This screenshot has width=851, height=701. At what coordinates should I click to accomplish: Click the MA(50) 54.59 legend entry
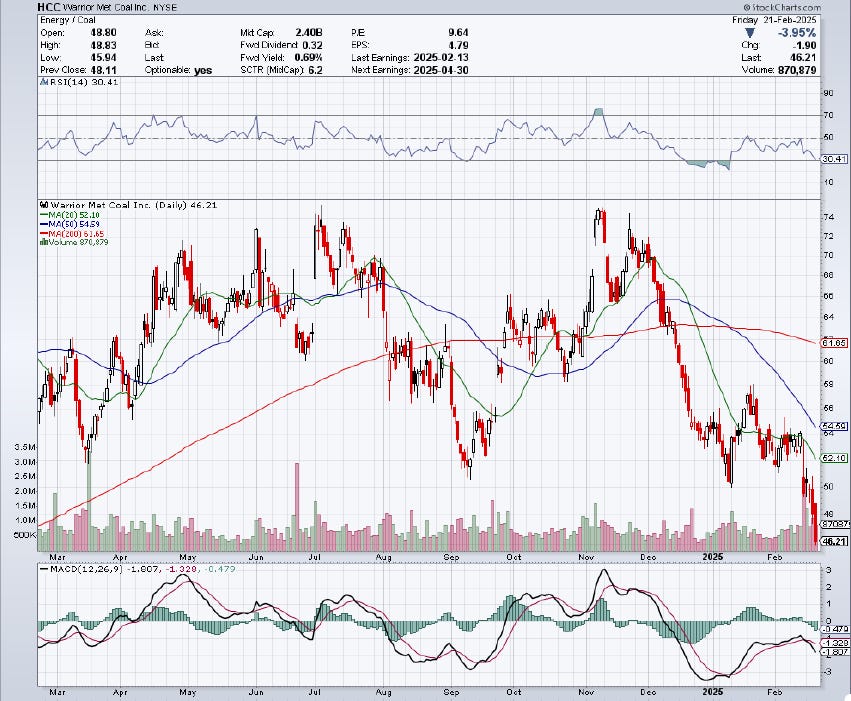tap(69, 224)
